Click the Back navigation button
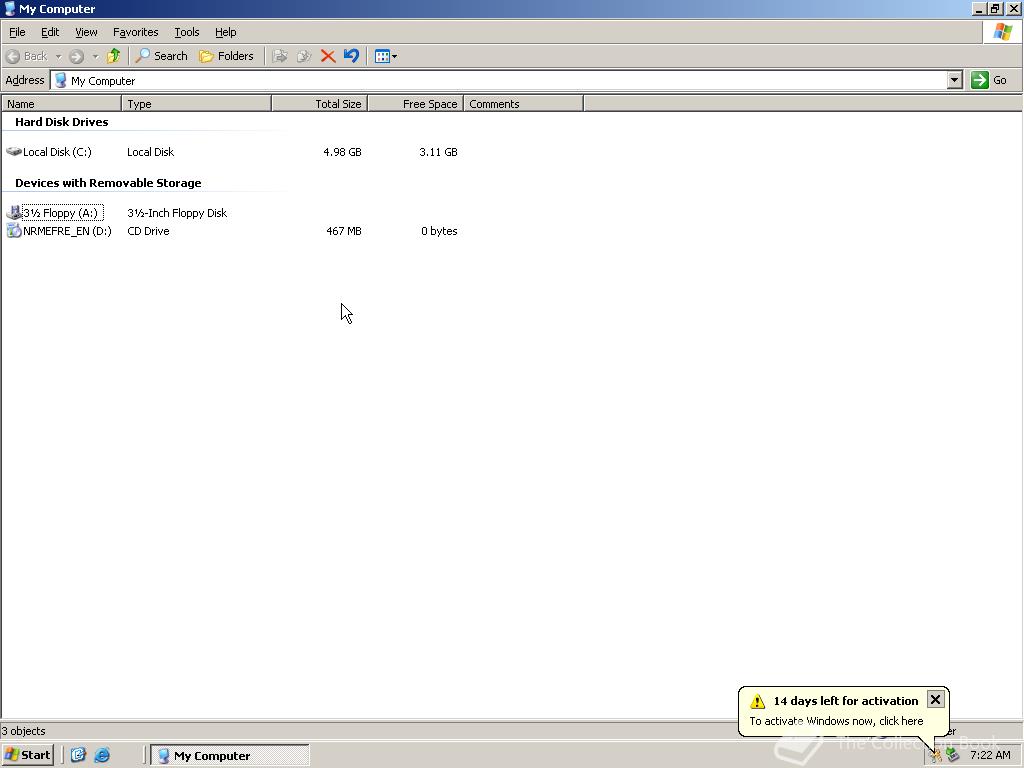 pyautogui.click(x=26, y=56)
